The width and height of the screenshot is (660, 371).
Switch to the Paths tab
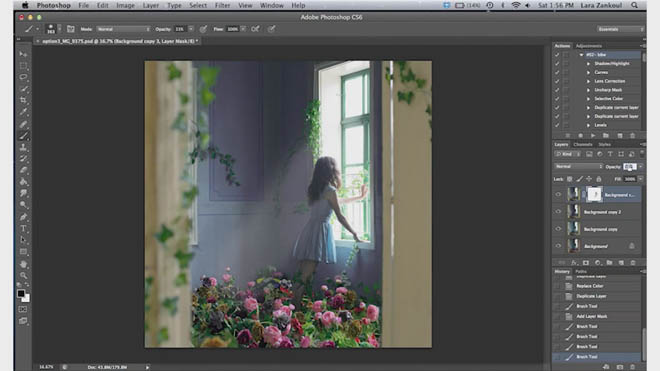(581, 272)
